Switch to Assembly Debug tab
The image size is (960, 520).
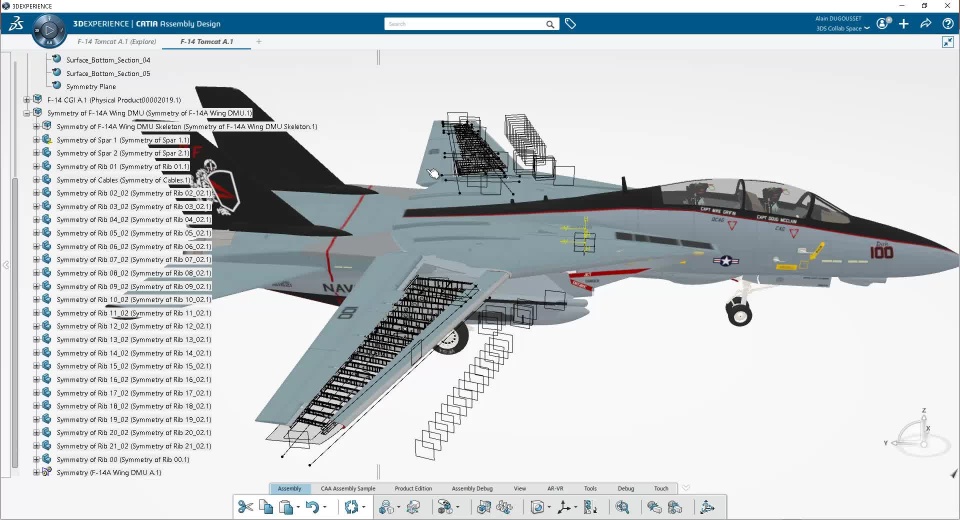click(x=472, y=488)
